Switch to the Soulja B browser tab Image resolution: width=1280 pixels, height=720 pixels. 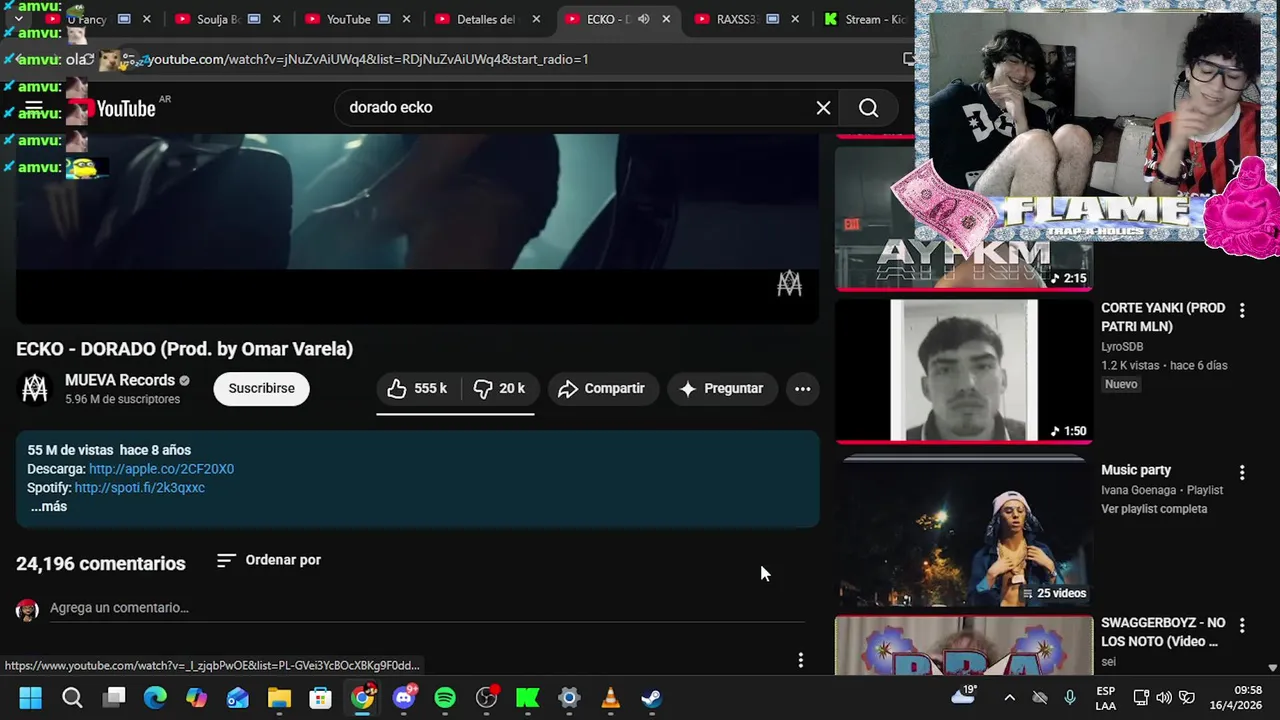[x=216, y=19]
